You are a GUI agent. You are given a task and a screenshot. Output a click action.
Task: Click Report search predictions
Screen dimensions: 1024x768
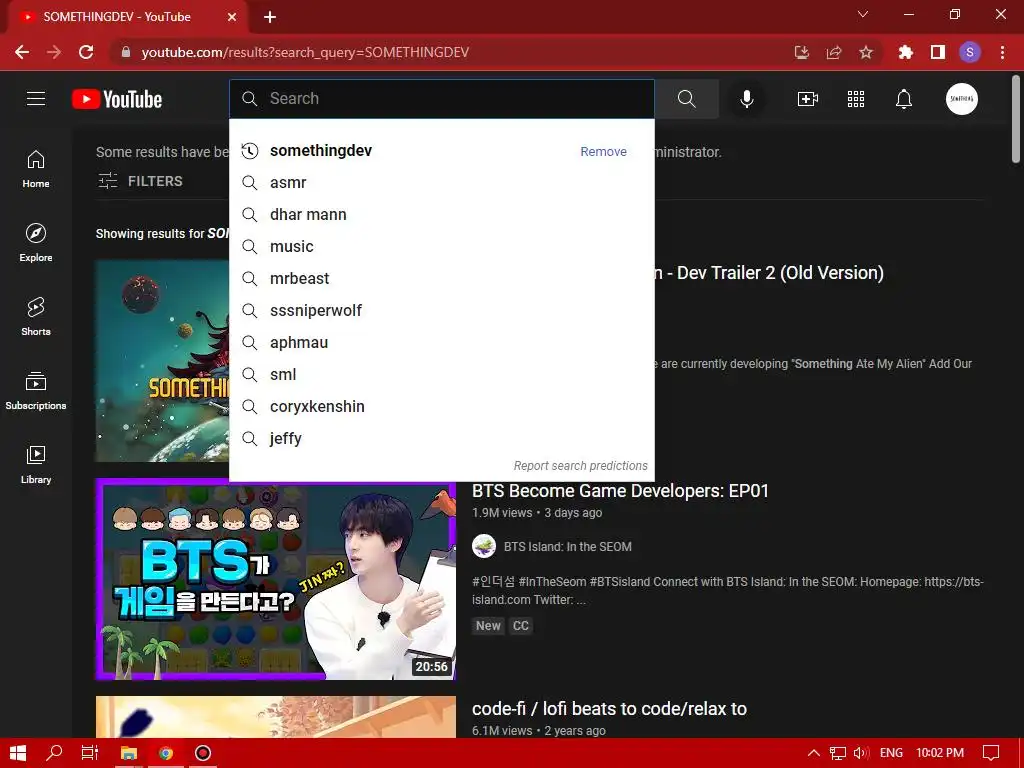(x=580, y=466)
